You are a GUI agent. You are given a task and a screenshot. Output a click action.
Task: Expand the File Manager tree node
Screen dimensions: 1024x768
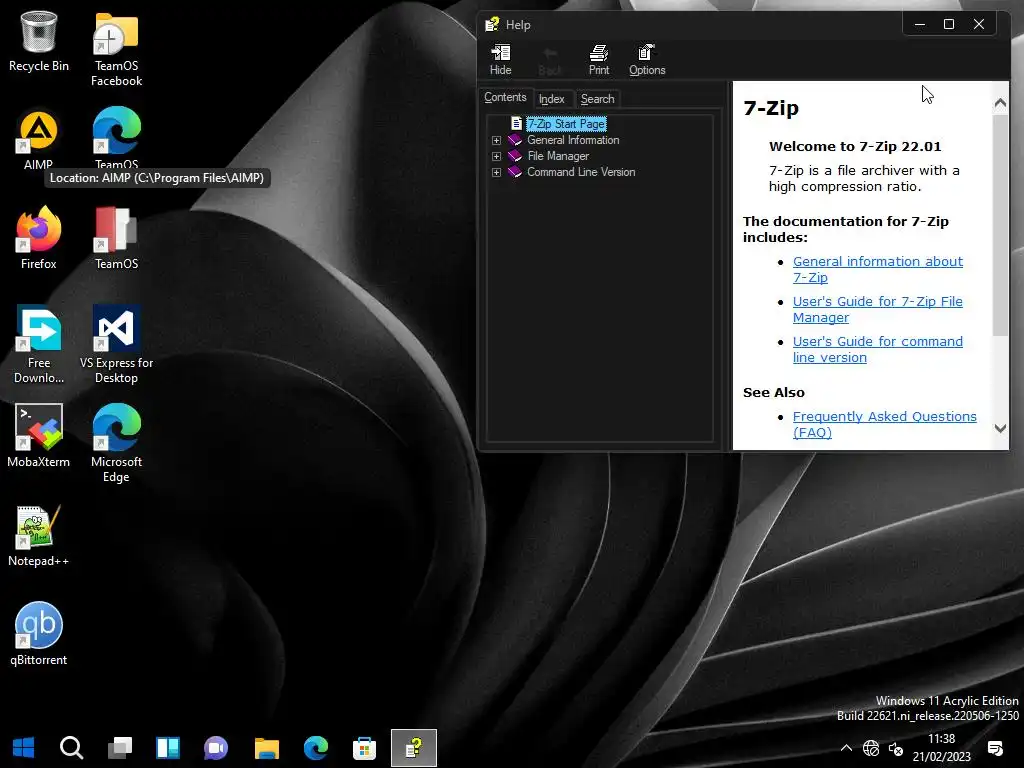(x=496, y=157)
